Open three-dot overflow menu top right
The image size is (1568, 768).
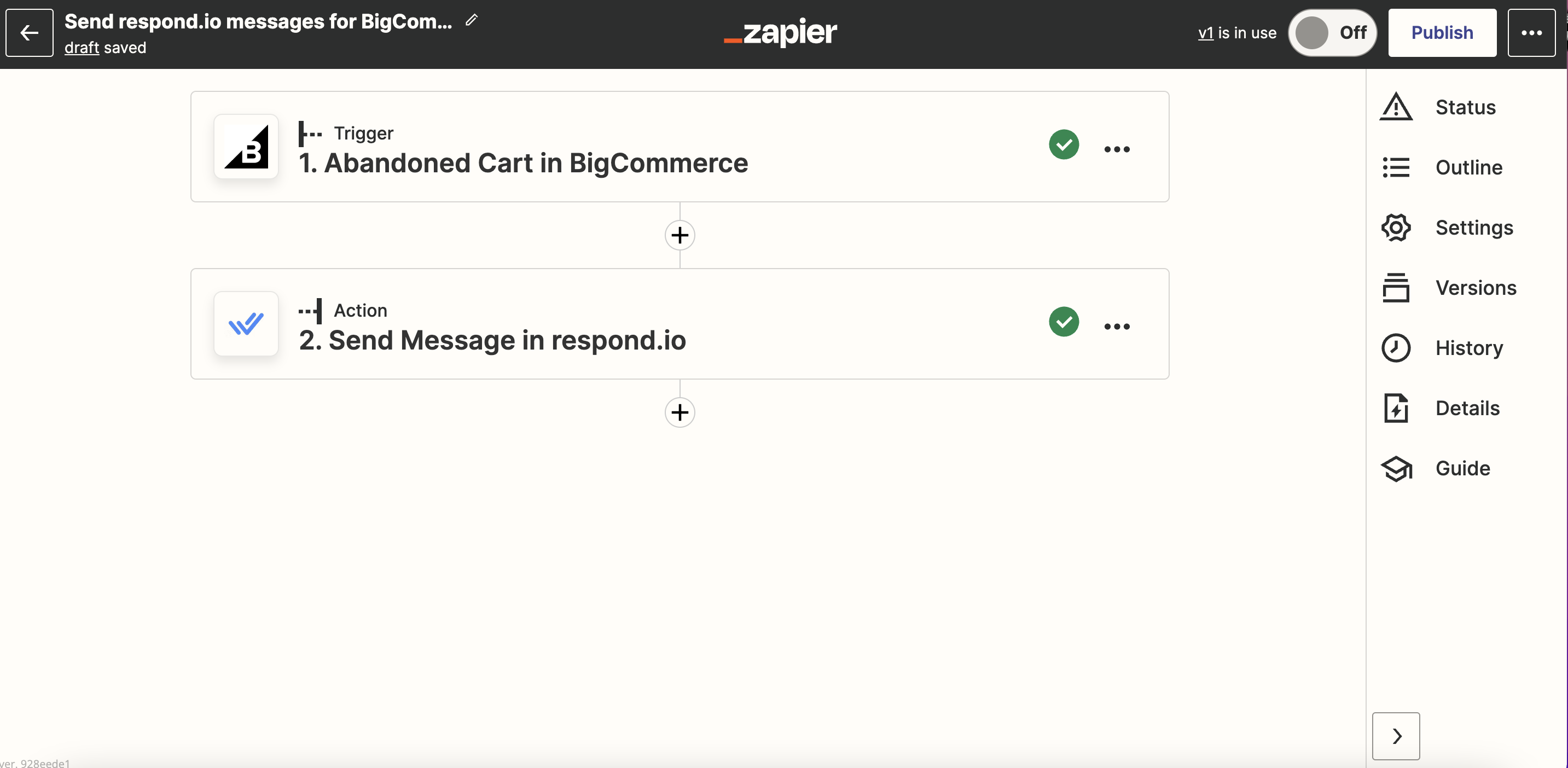coord(1532,32)
